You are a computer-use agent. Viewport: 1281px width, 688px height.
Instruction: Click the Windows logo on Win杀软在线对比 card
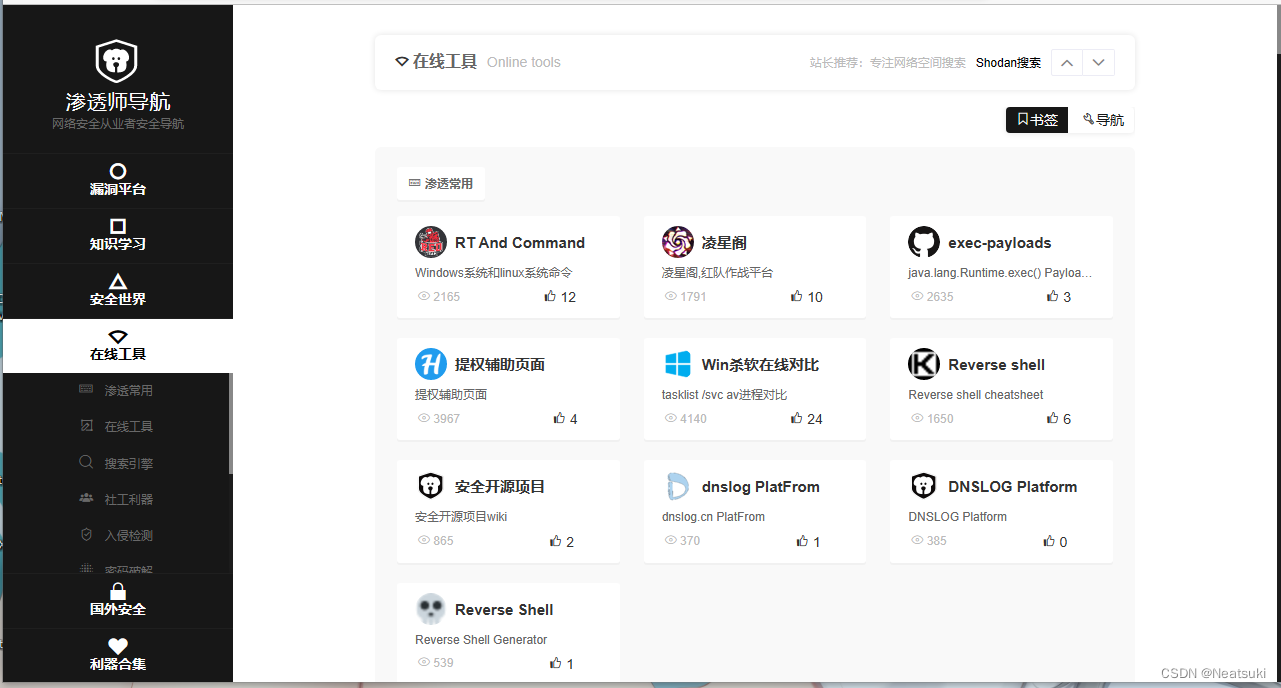pyautogui.click(x=677, y=364)
